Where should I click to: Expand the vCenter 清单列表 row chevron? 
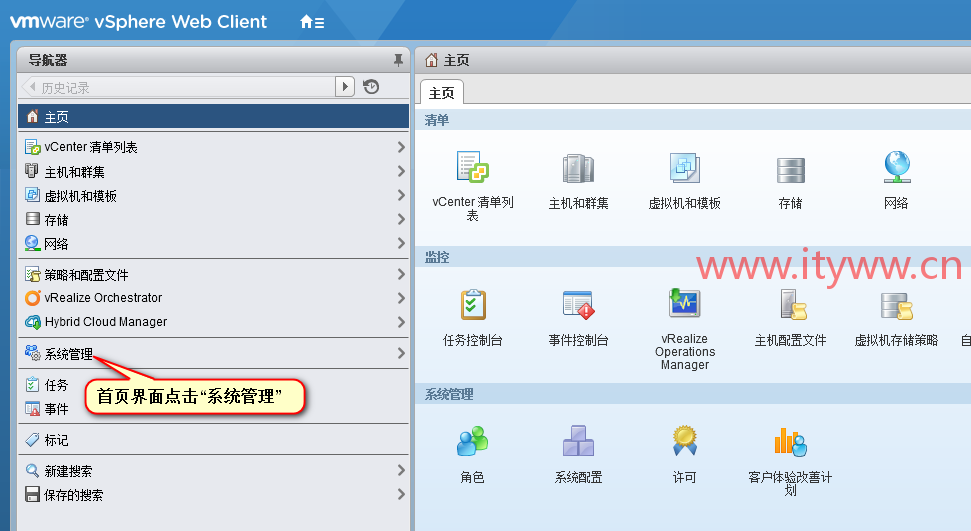click(x=401, y=147)
